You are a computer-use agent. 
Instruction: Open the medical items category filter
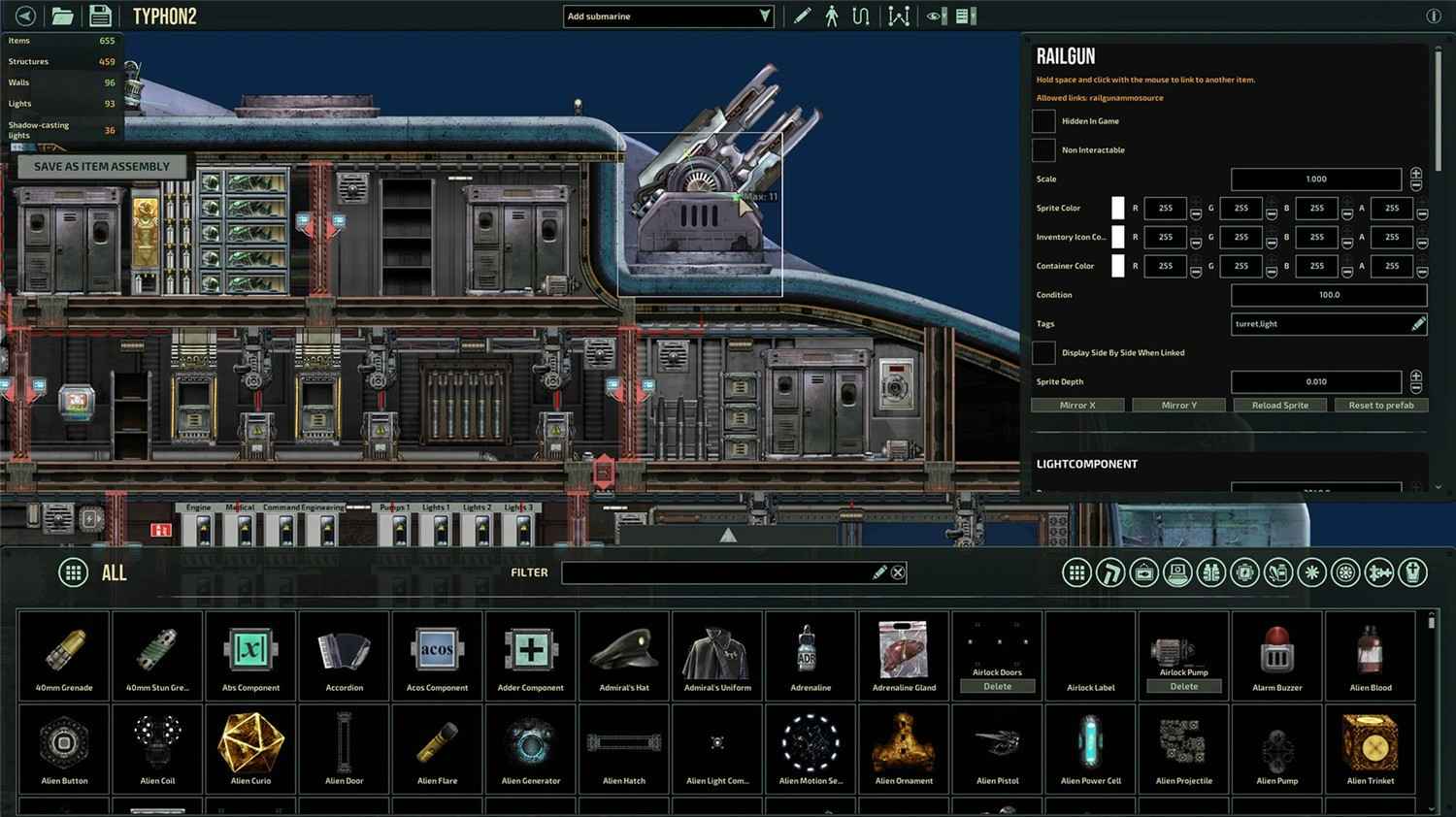1276,572
